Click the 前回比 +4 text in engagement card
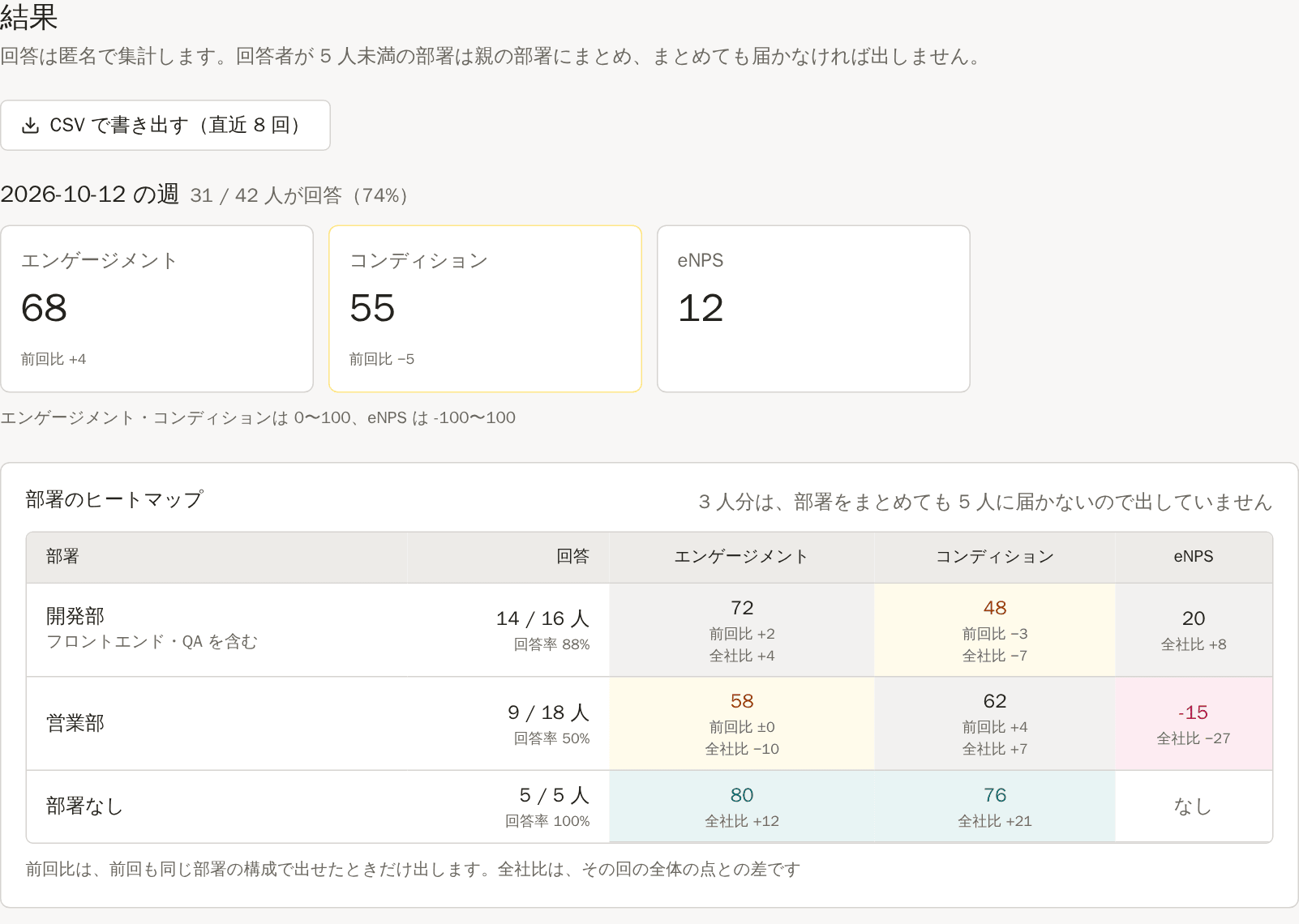The width and height of the screenshot is (1299, 924). click(x=54, y=360)
